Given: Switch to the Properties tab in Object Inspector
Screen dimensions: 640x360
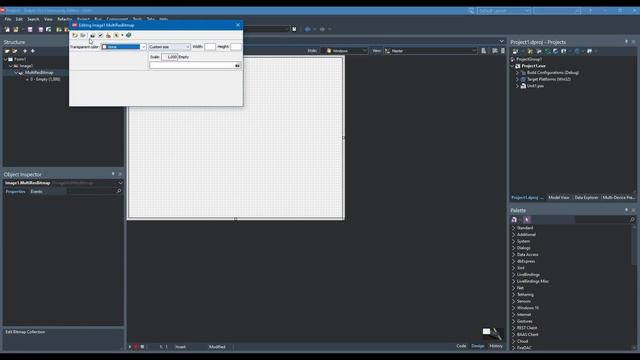Looking at the screenshot, I should click(15, 191).
